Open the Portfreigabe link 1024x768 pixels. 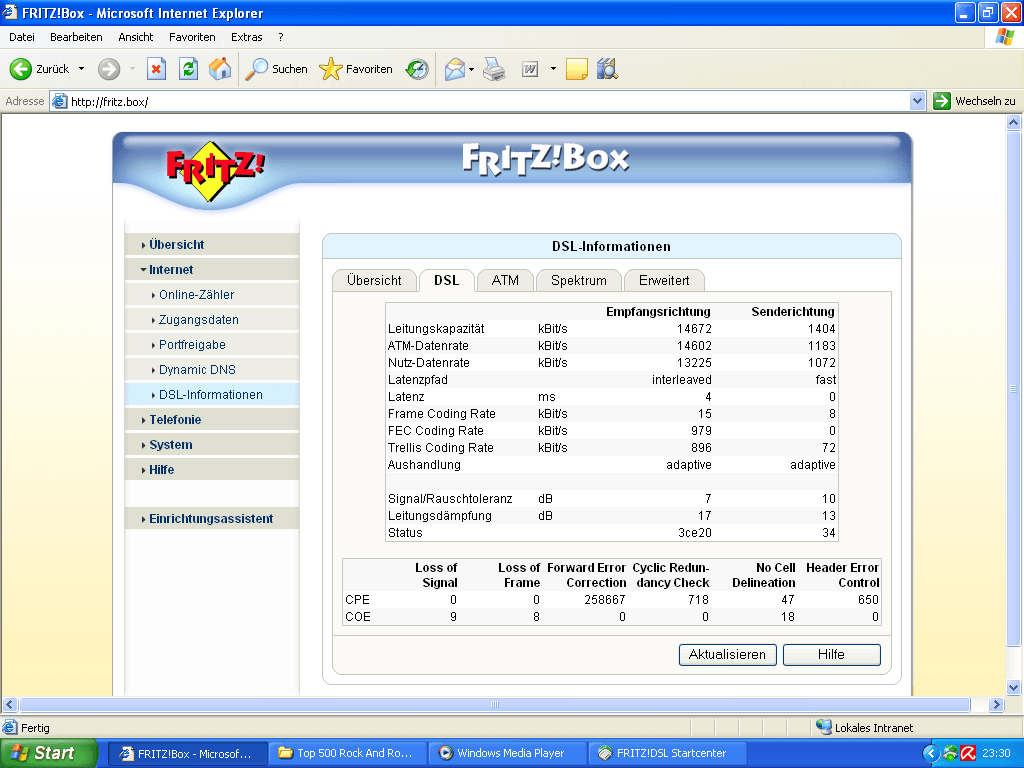click(192, 344)
